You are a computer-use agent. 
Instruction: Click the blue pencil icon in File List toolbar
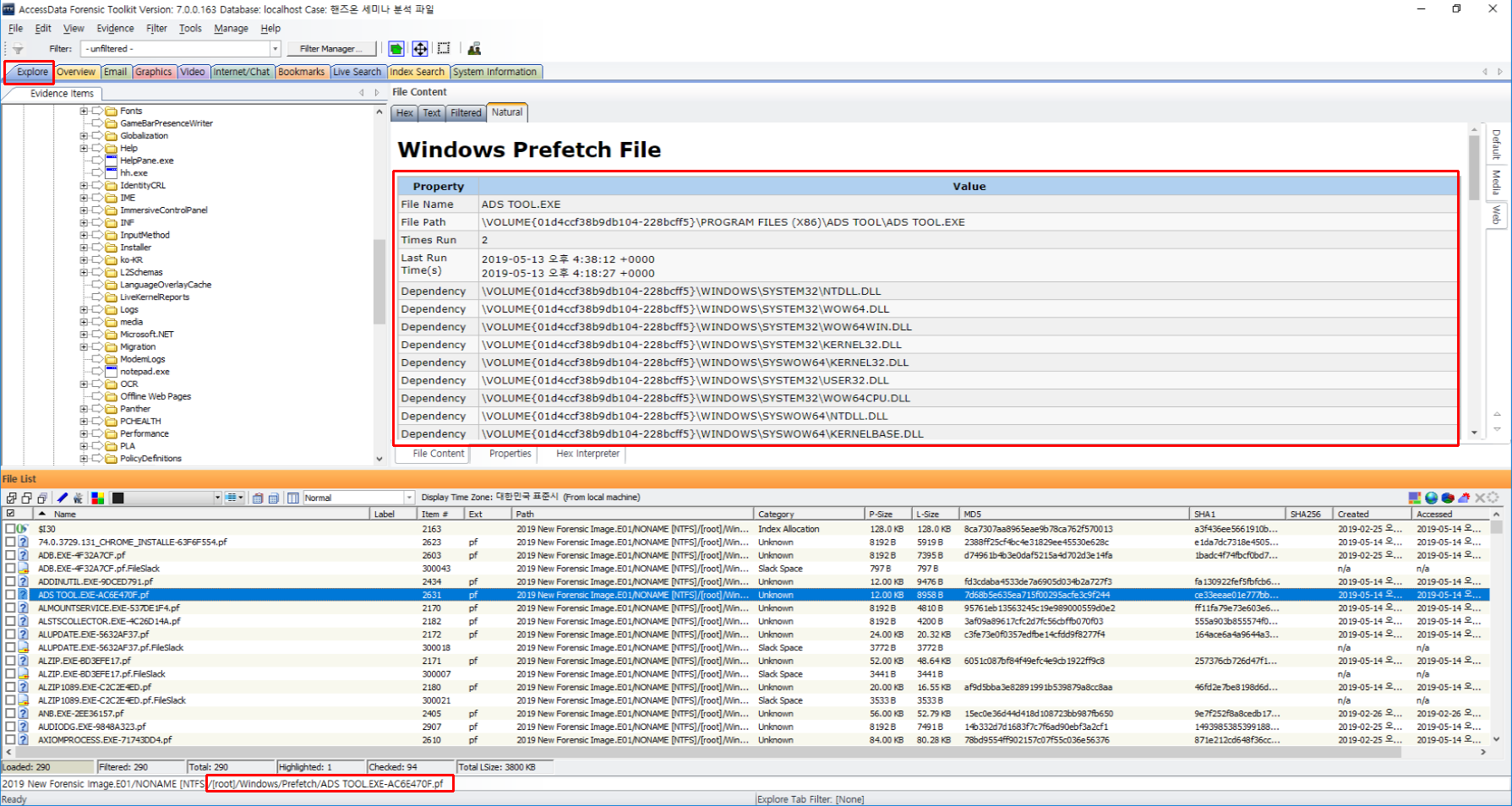coord(63,498)
